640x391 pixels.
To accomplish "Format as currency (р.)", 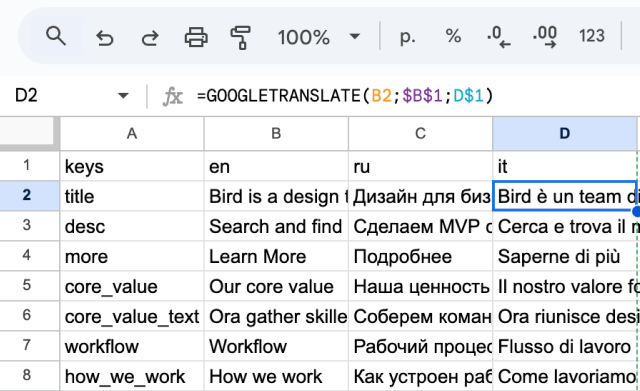I will pyautogui.click(x=407, y=37).
